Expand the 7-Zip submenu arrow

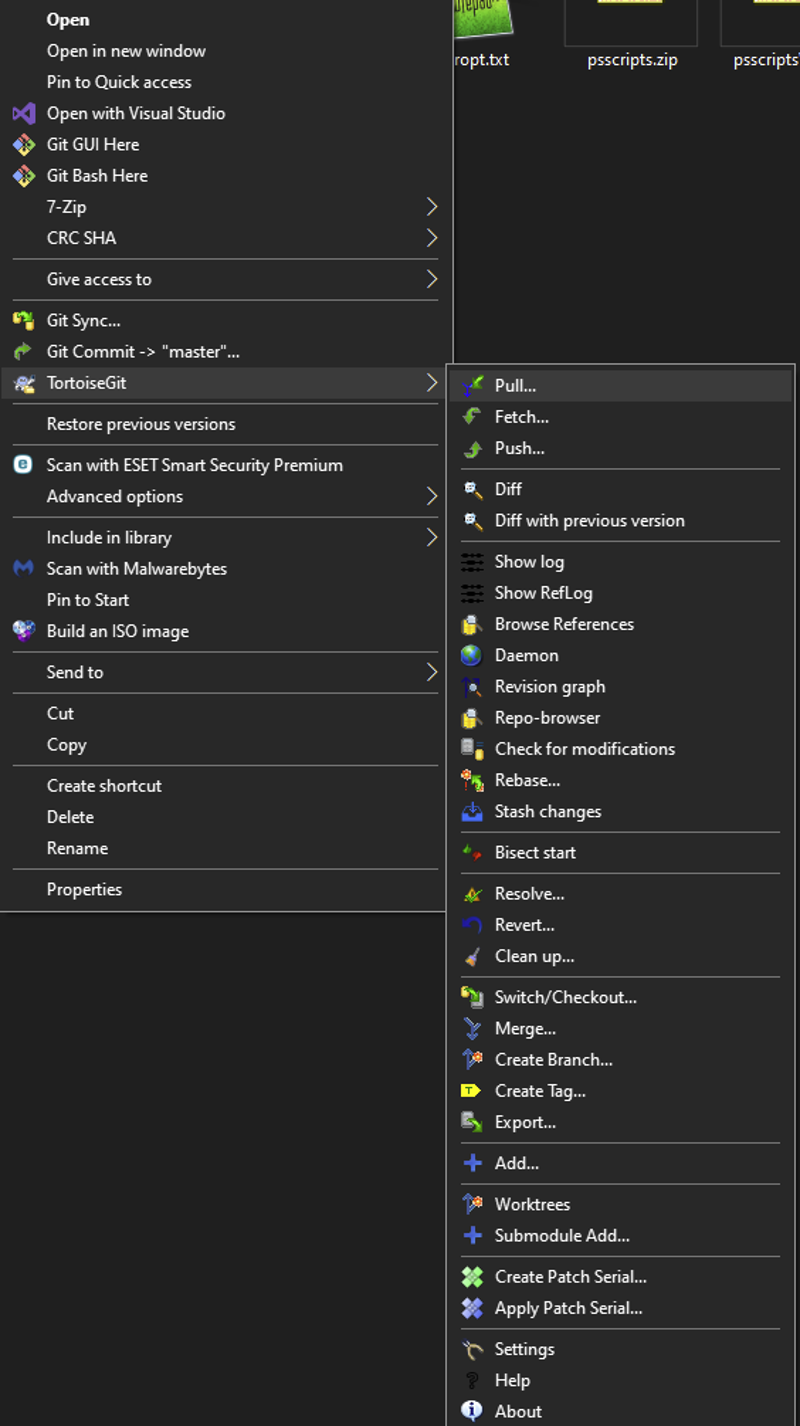(432, 207)
